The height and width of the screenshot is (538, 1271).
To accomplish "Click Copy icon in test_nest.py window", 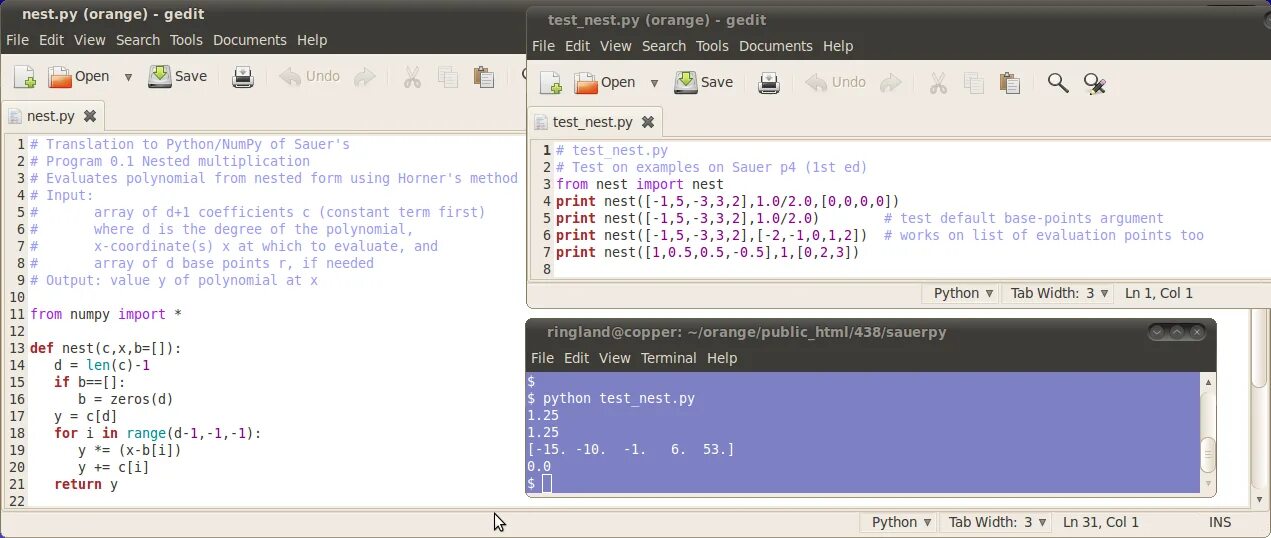I will 974,83.
